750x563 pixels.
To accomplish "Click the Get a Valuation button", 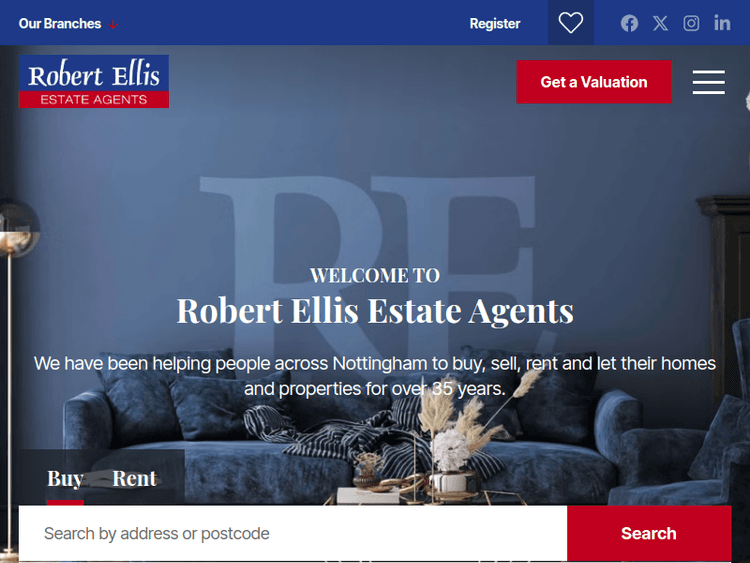I will pos(594,82).
